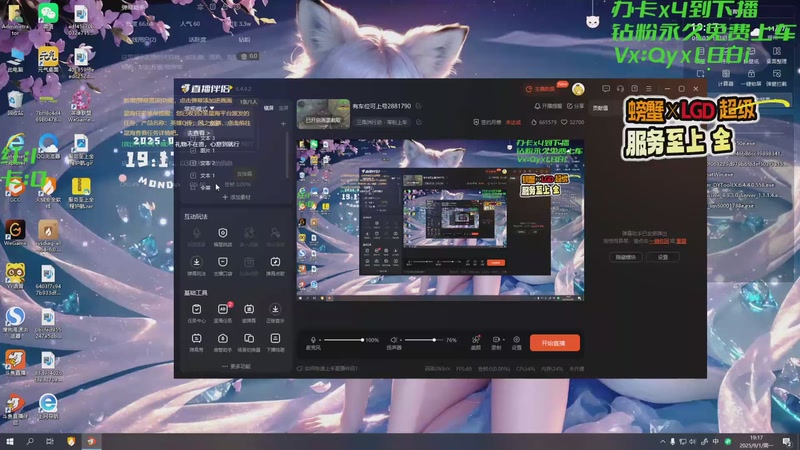The image size is (800, 450).
Task: Click 分享 share link
Action: (576, 106)
